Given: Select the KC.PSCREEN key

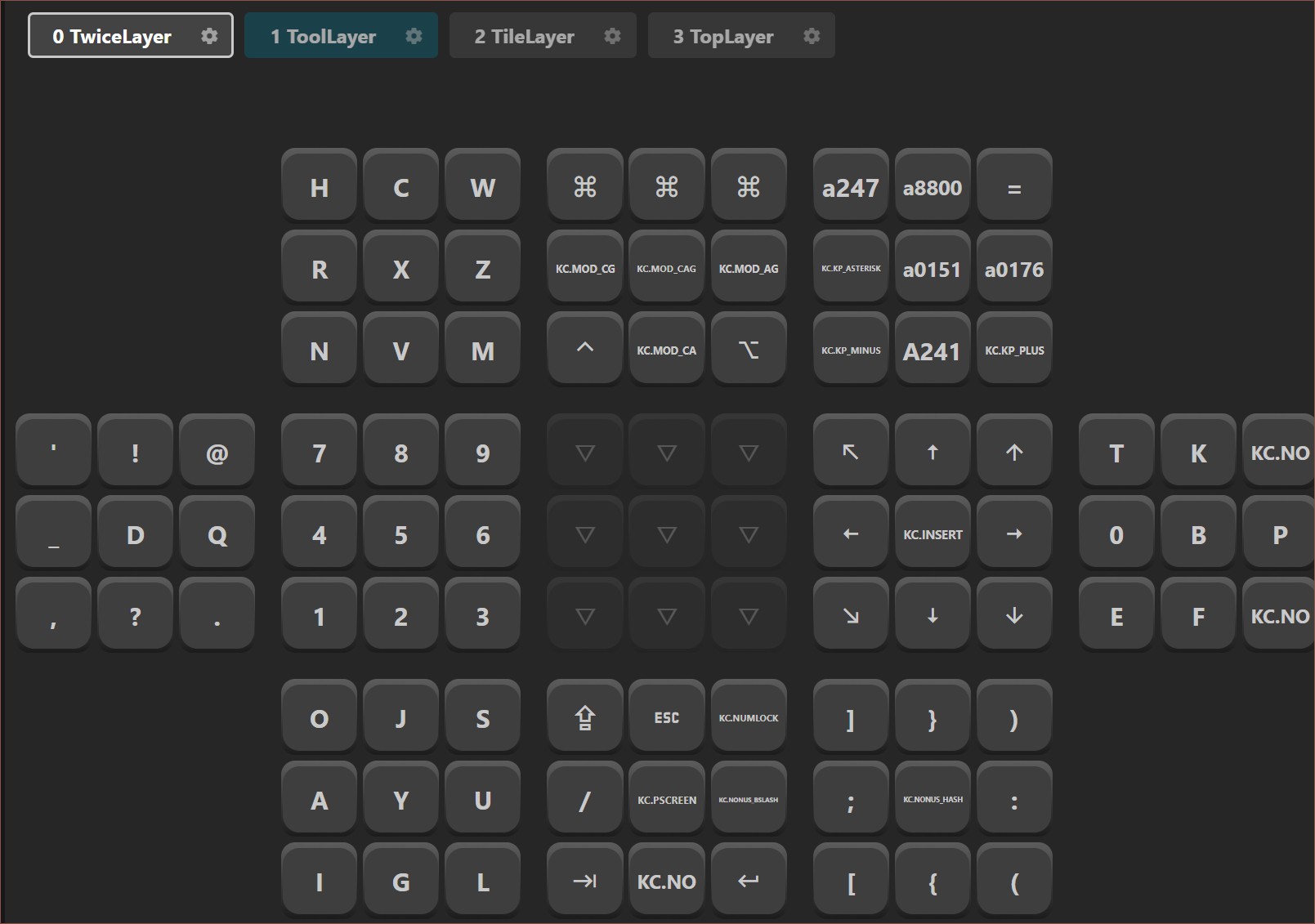Looking at the screenshot, I should [666, 799].
